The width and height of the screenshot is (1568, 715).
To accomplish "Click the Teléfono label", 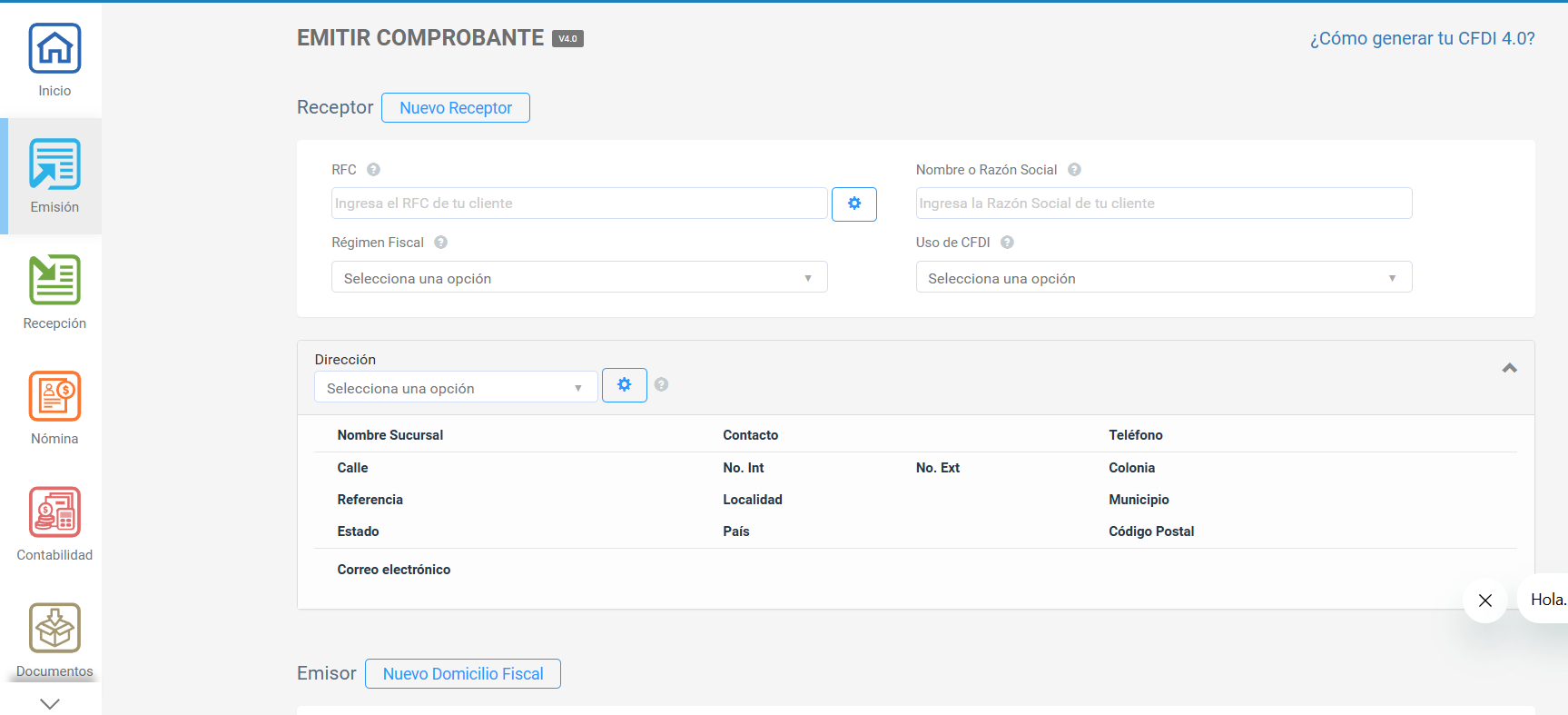I will pyautogui.click(x=1136, y=435).
